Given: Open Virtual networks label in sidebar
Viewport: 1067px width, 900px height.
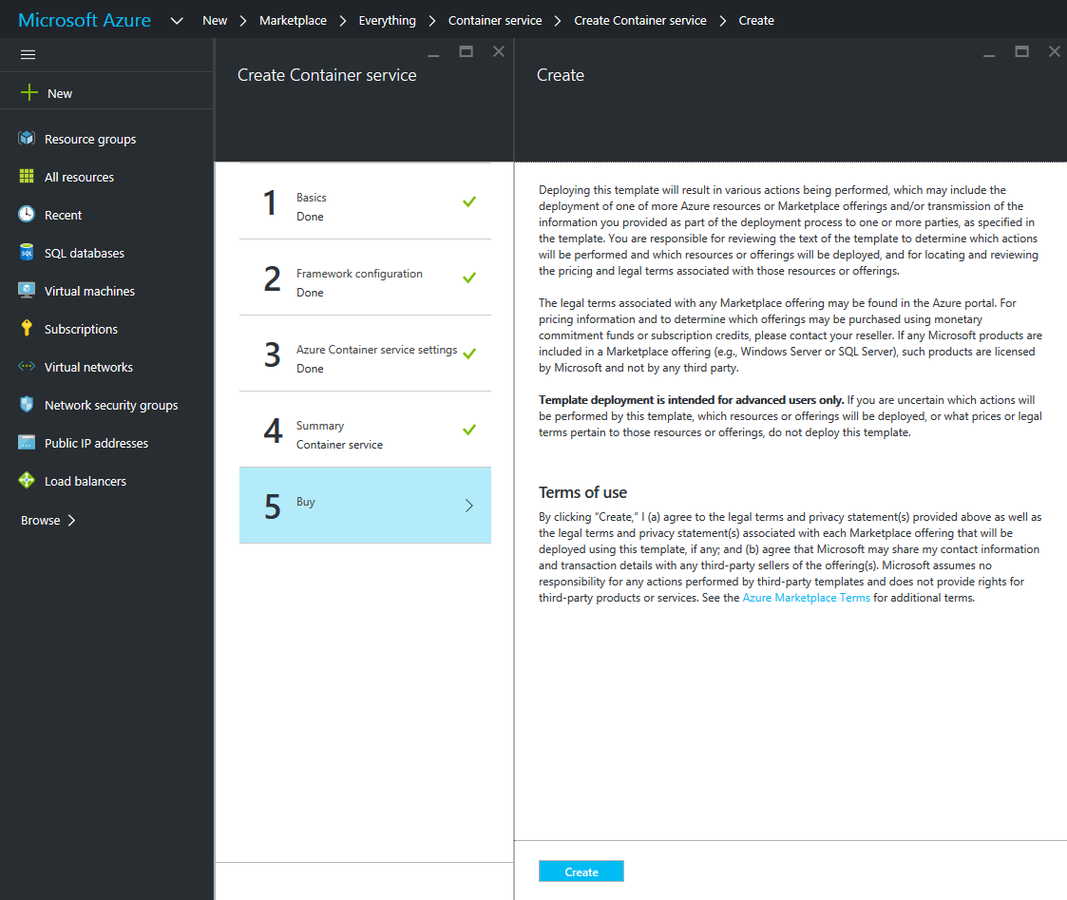Looking at the screenshot, I should (x=88, y=367).
